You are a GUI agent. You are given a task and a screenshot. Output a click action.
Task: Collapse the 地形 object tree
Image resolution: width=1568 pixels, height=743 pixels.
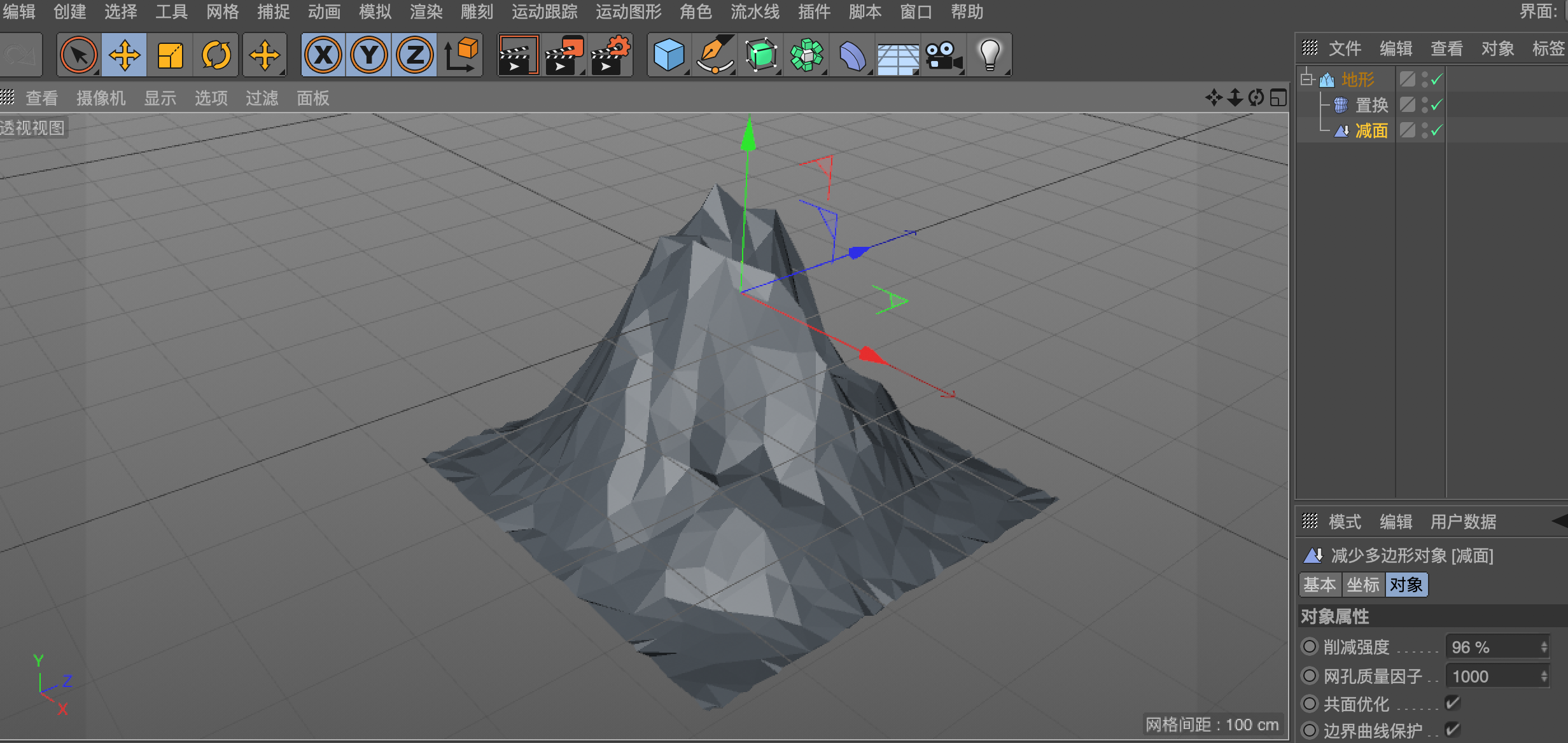[x=1307, y=79]
